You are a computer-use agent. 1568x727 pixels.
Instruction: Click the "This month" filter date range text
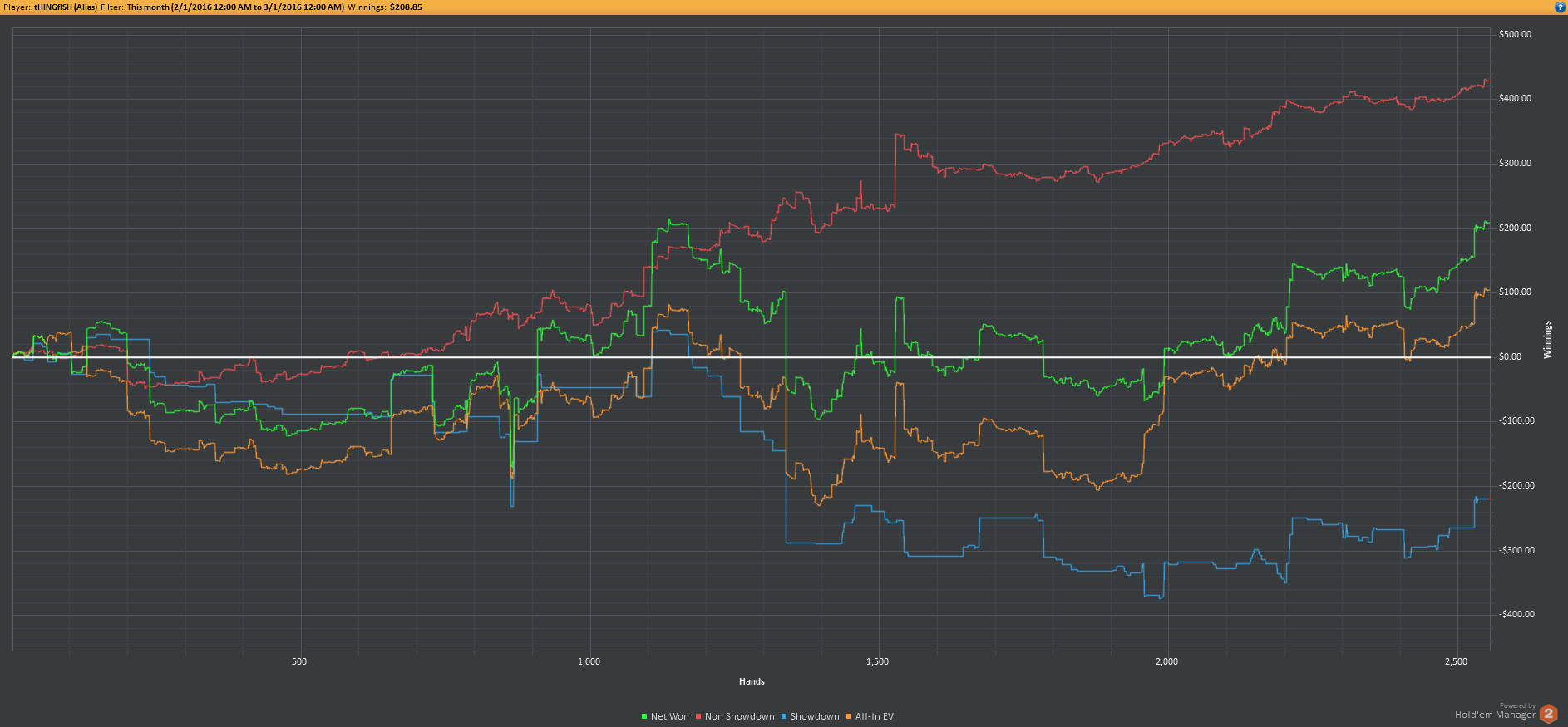pyautogui.click(x=235, y=7)
